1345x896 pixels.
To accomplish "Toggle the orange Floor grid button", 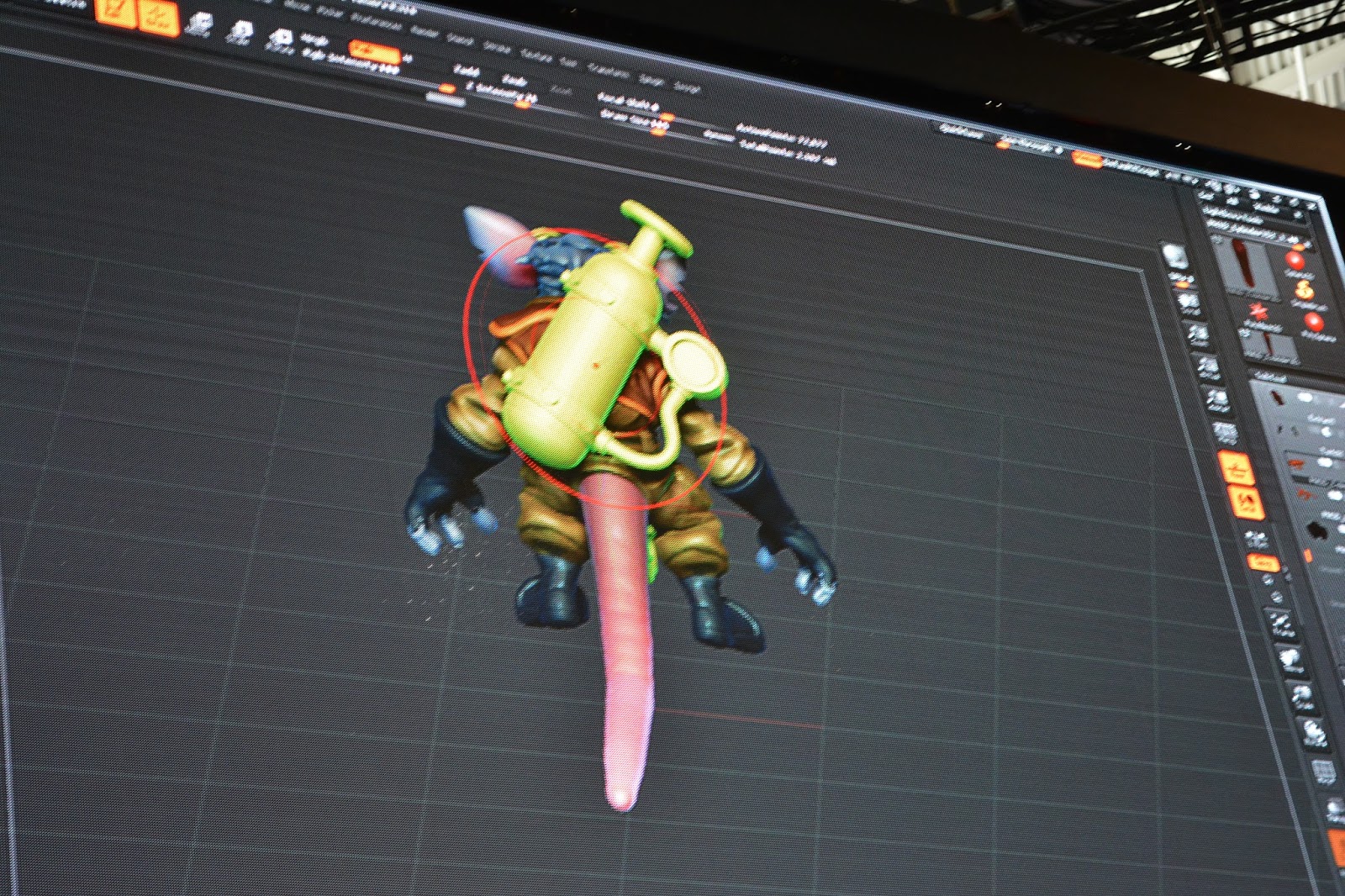I will 1236,468.
